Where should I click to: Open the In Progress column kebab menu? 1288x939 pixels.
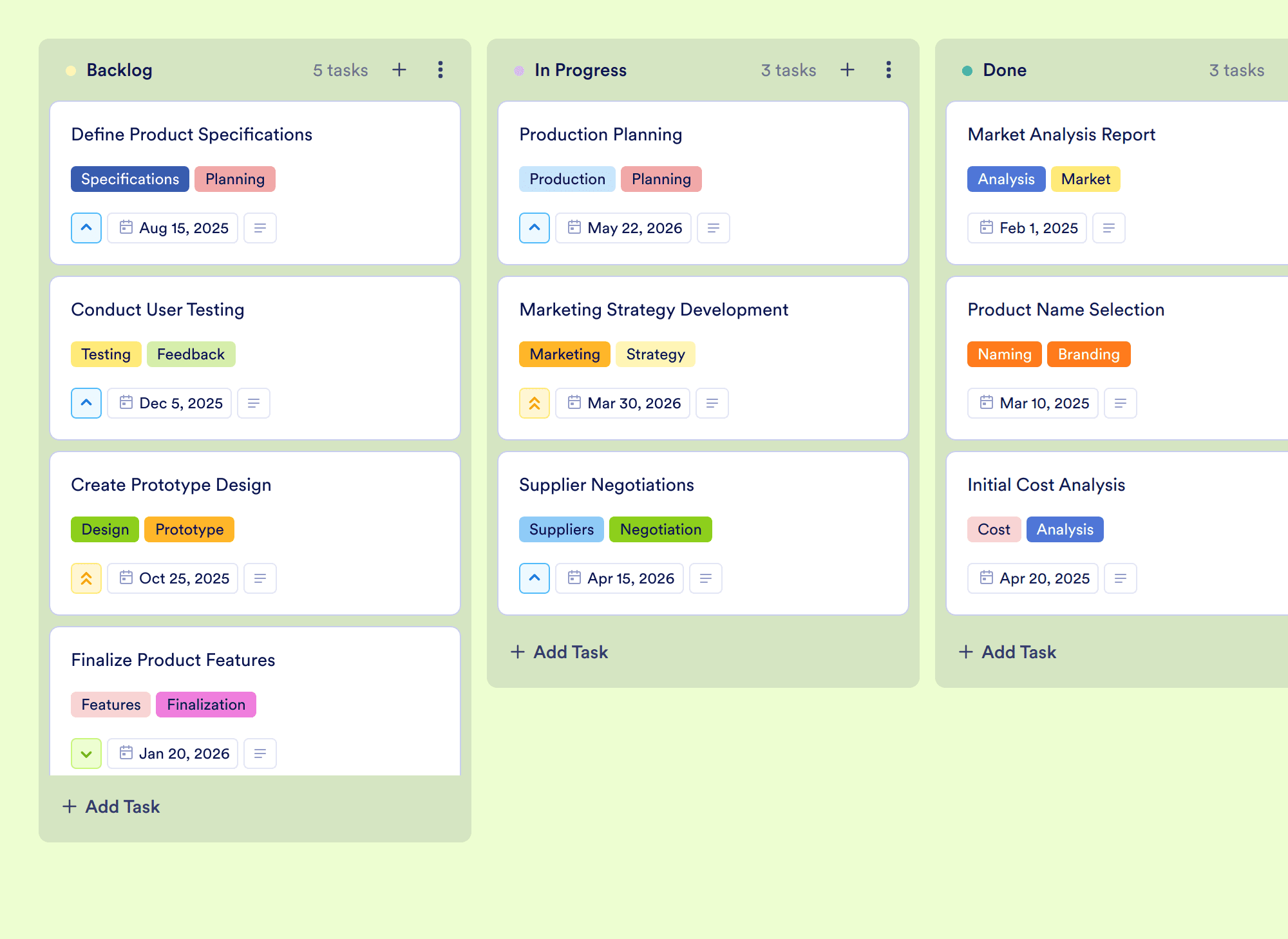point(889,70)
